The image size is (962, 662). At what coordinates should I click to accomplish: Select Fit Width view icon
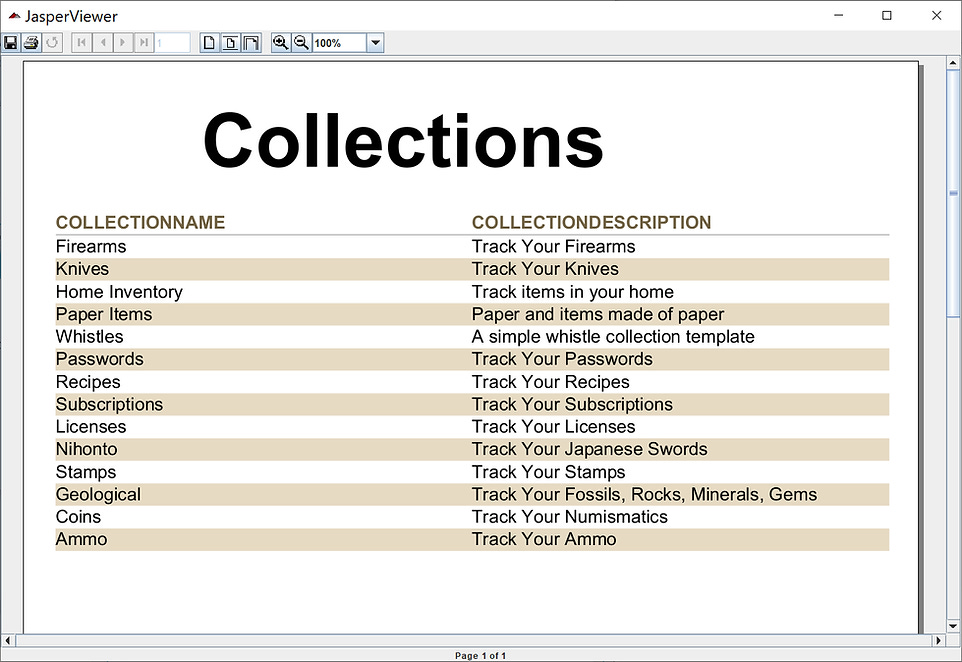pyautogui.click(x=252, y=43)
